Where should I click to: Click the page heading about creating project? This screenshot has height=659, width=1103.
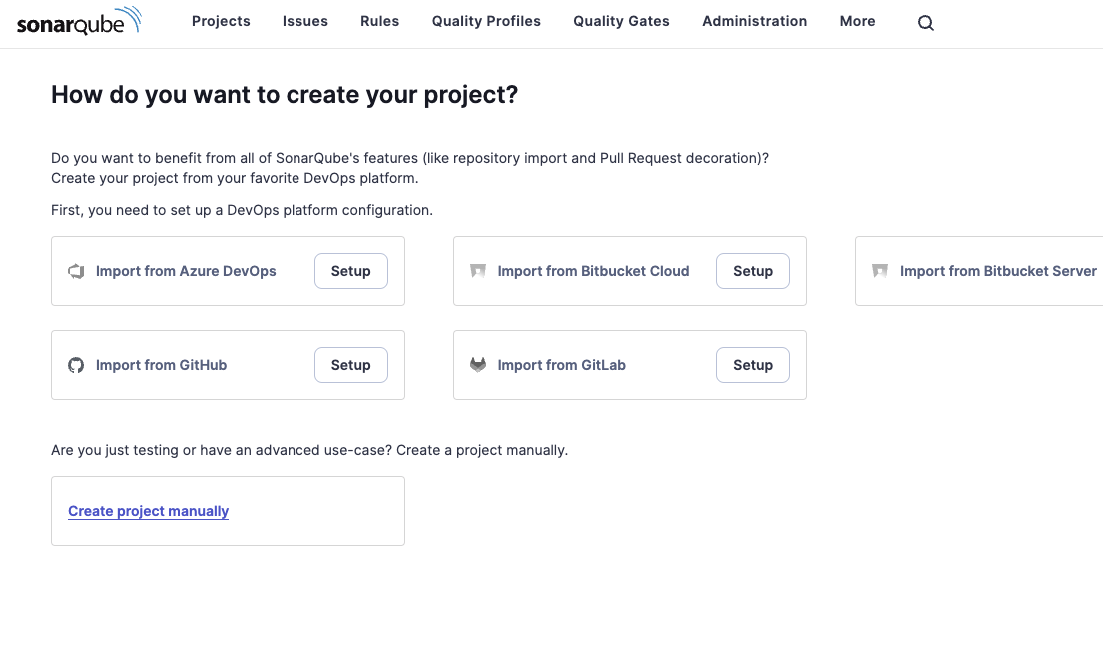point(284,94)
